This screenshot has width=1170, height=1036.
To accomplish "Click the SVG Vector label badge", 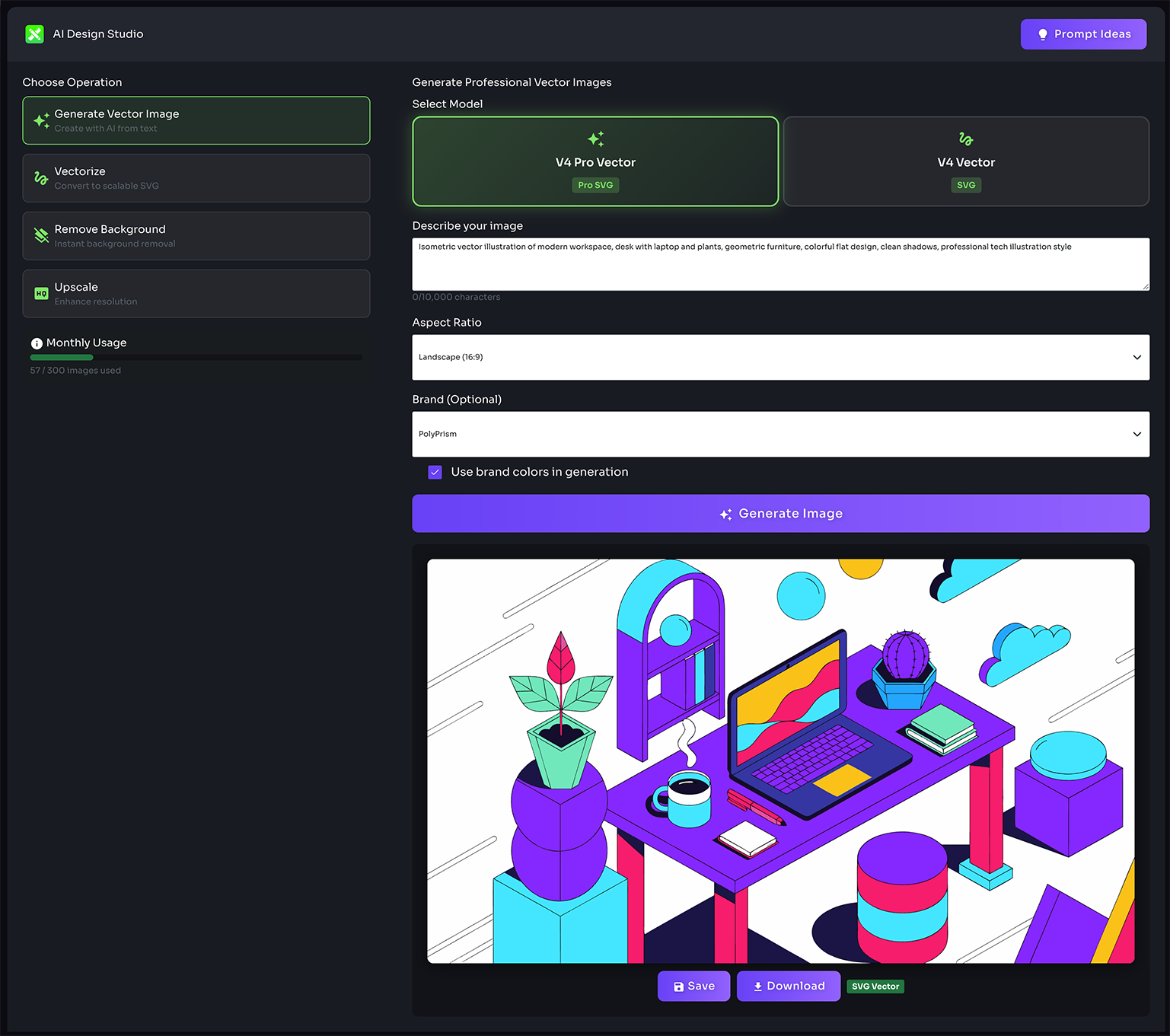I will [x=875, y=986].
